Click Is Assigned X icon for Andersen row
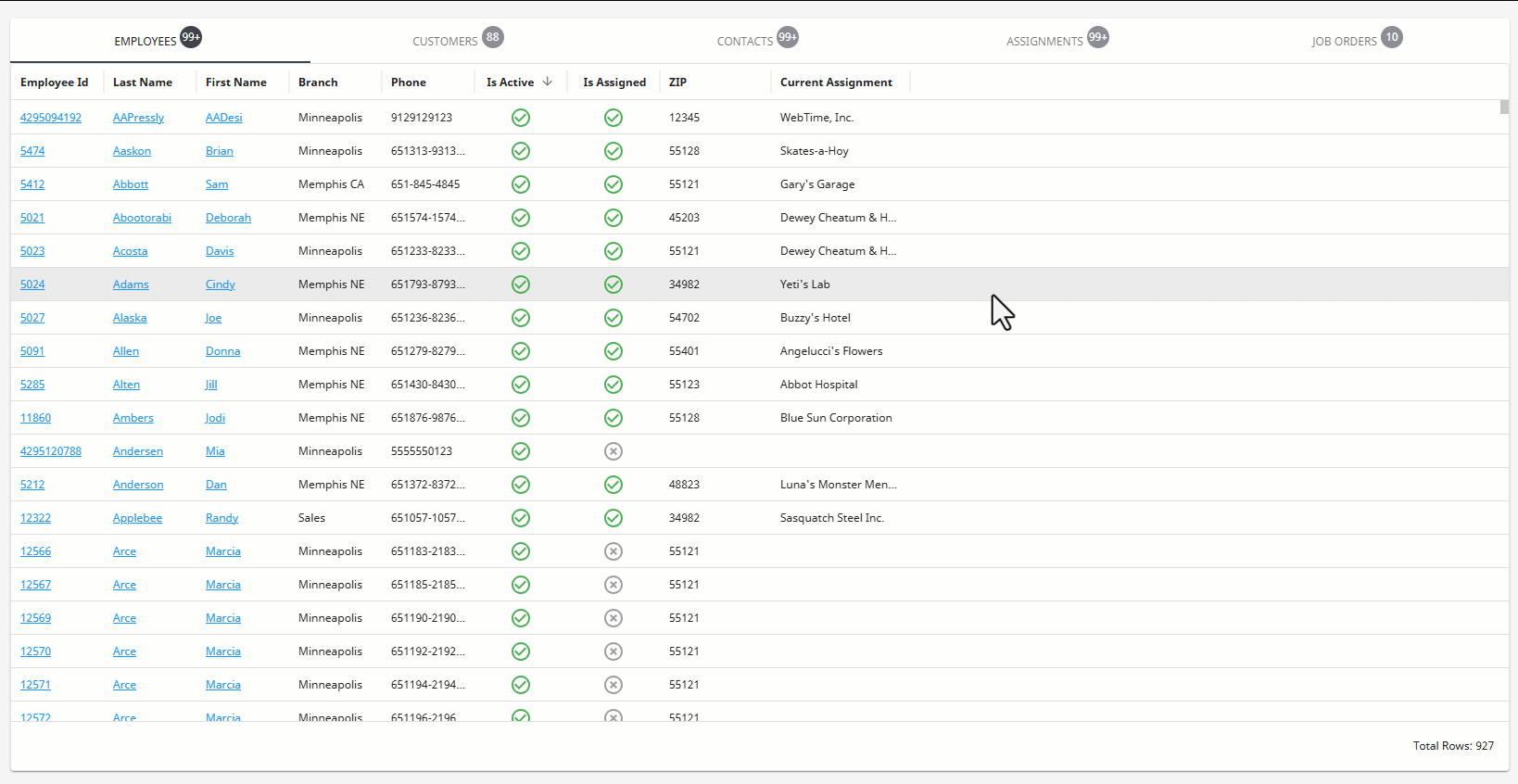This screenshot has width=1518, height=784. pyautogui.click(x=614, y=451)
